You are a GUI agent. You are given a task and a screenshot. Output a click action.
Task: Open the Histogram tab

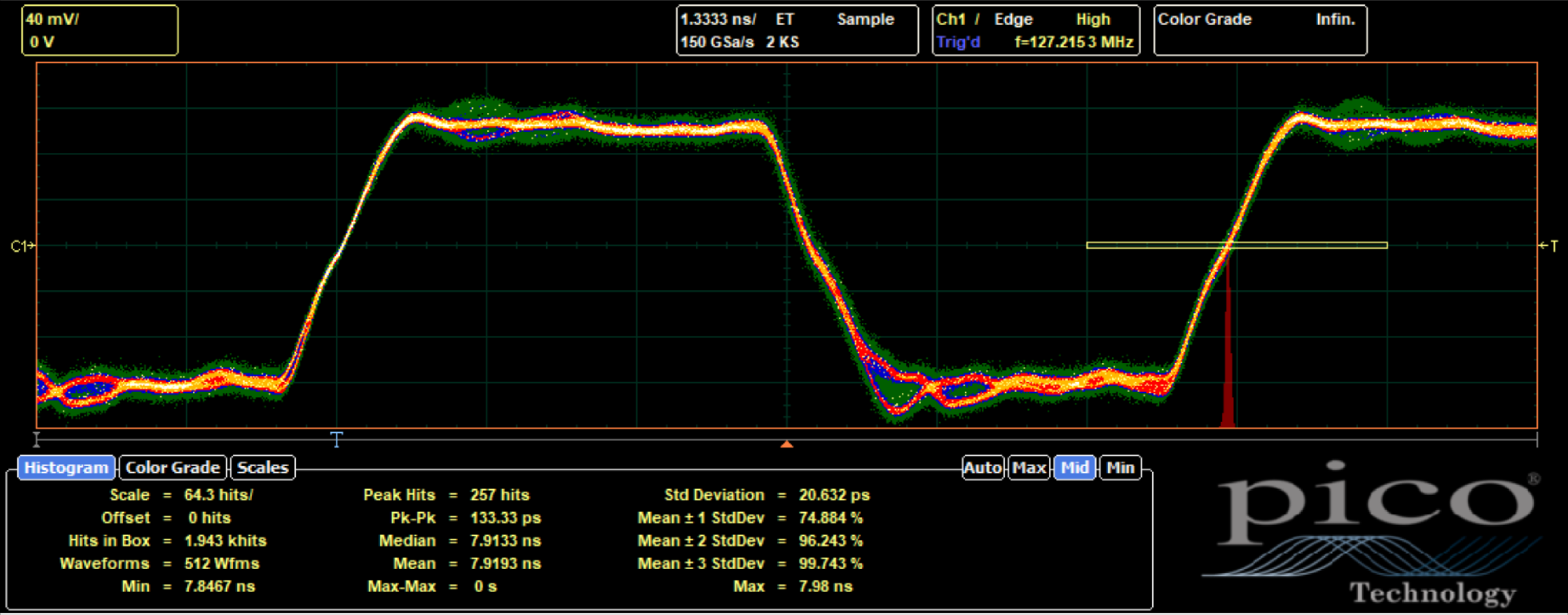coord(66,467)
